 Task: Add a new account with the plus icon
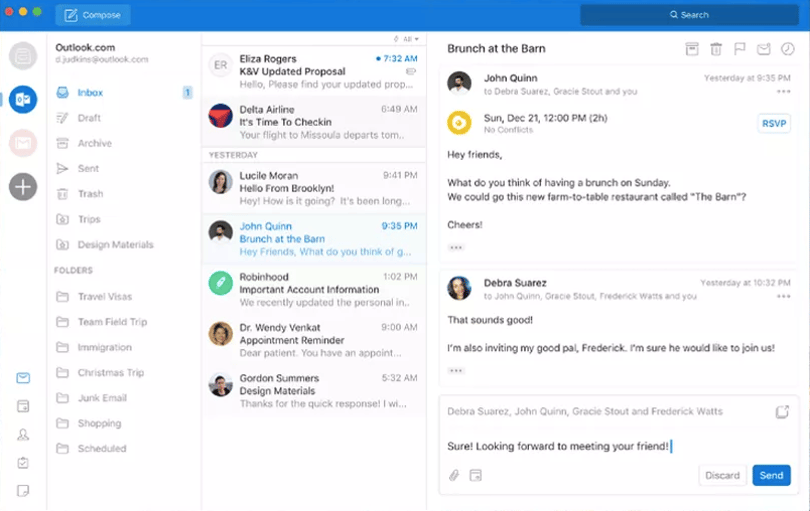tap(23, 187)
